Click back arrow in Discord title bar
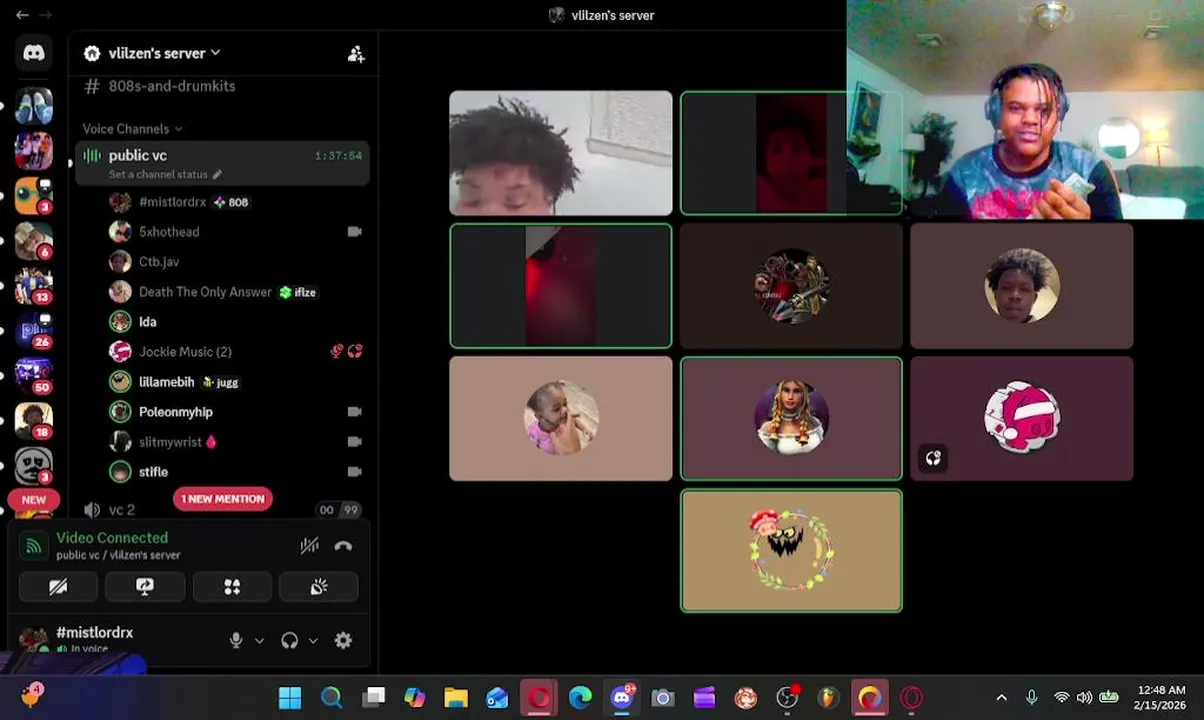The image size is (1204, 720). 22,15
